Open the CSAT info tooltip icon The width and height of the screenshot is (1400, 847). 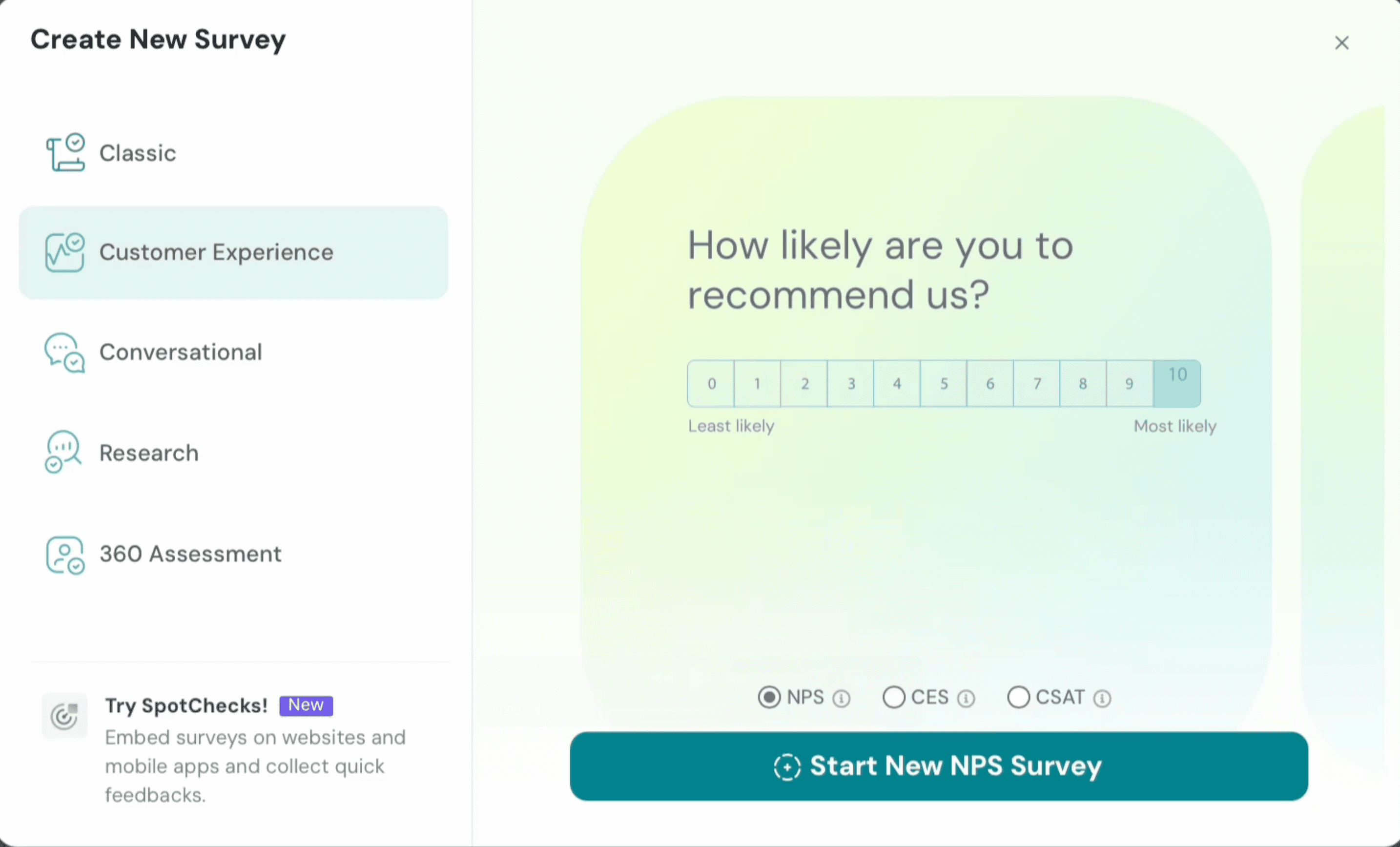tap(1103, 698)
